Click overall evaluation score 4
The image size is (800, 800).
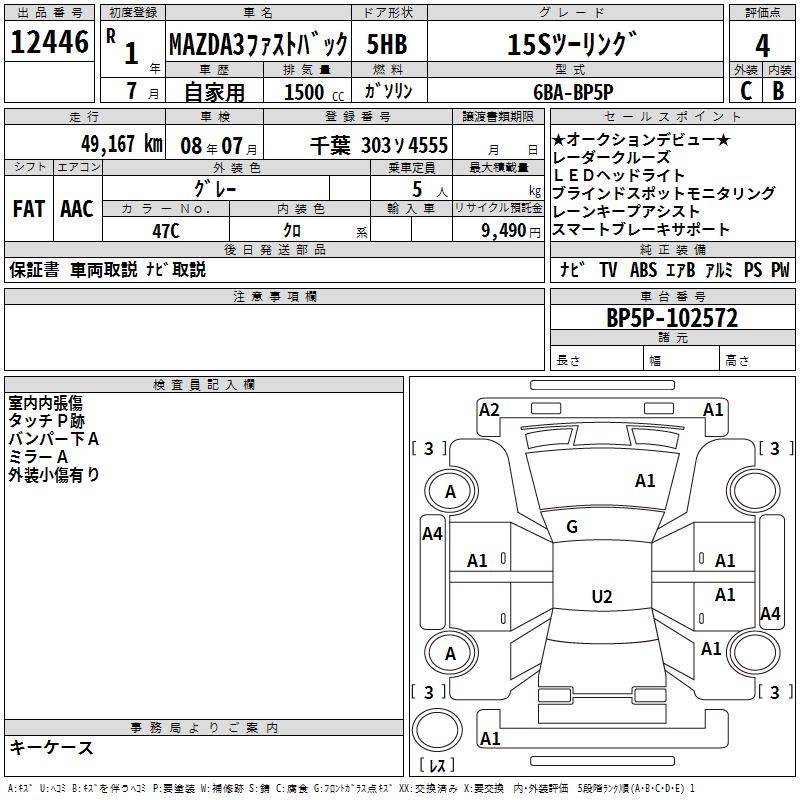[762, 46]
